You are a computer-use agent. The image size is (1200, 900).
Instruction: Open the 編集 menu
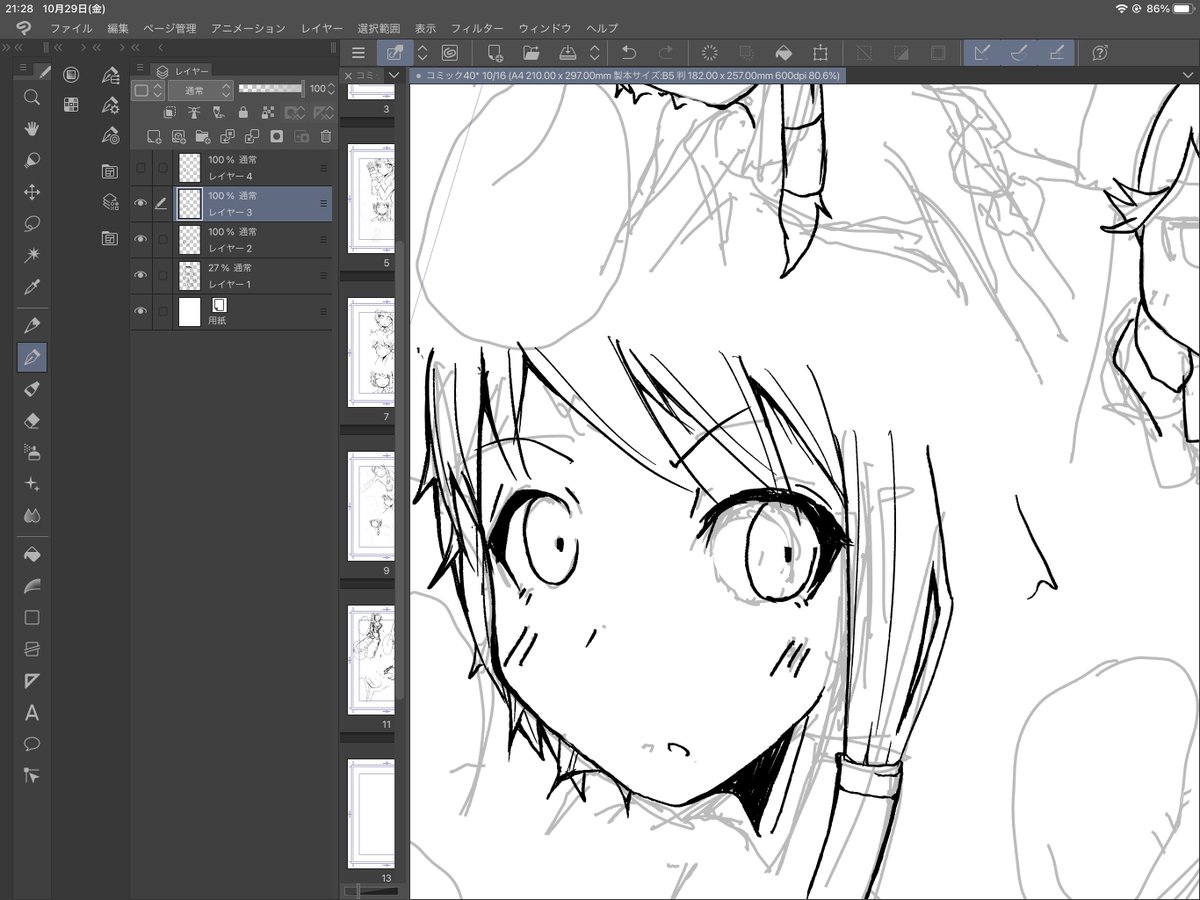pyautogui.click(x=118, y=29)
